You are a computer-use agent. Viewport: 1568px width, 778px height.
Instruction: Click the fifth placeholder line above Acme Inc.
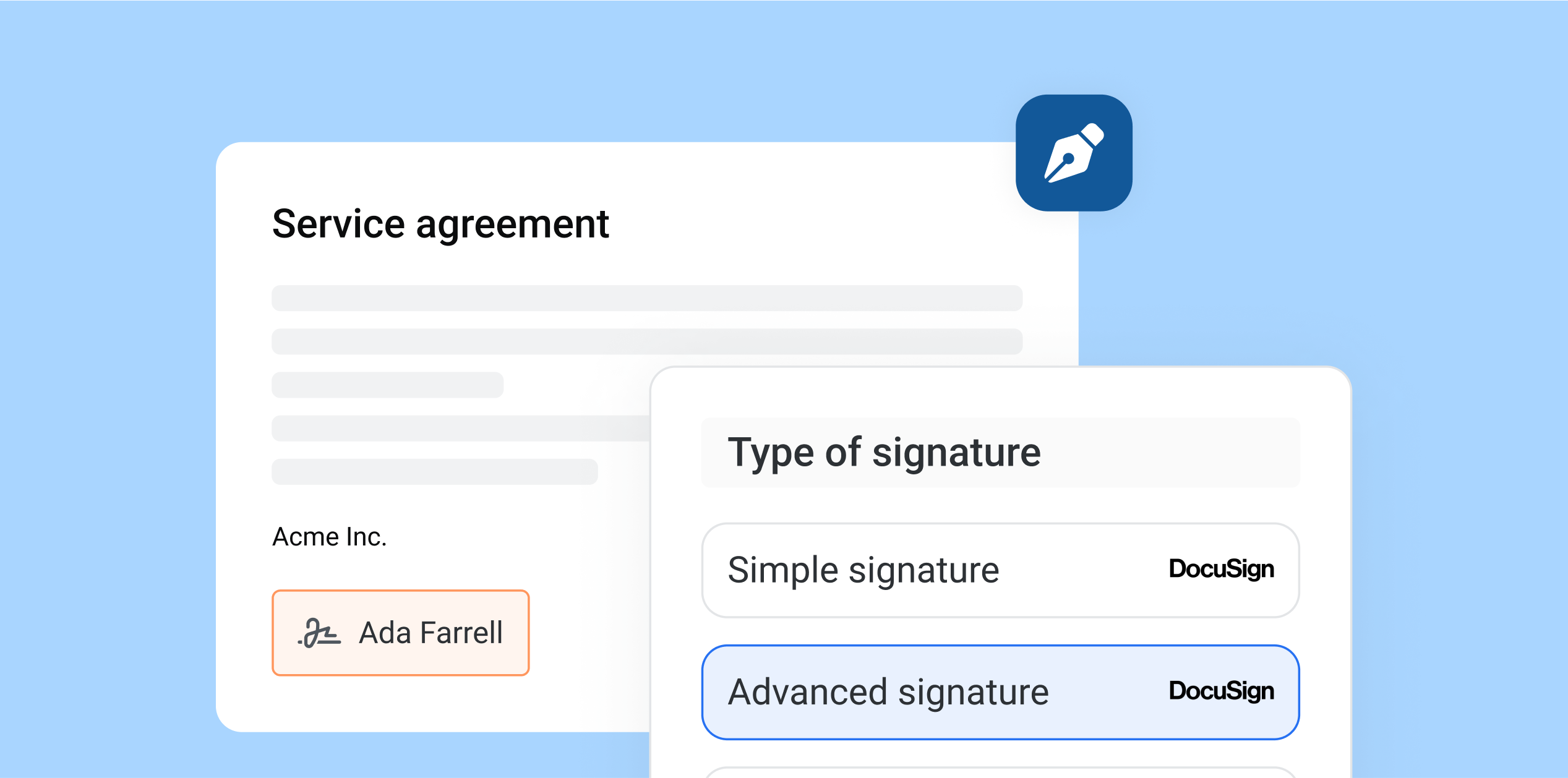435,471
